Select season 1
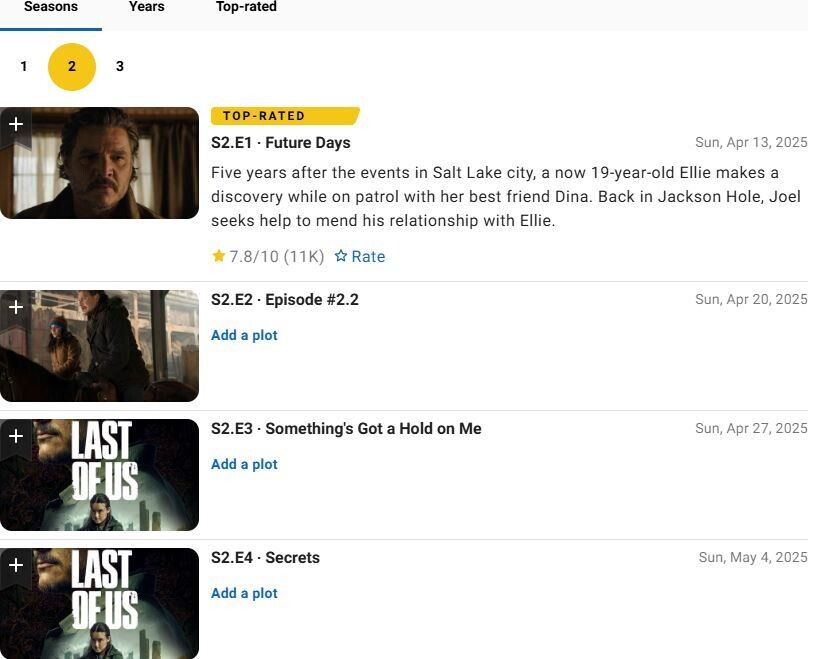 tap(24, 67)
